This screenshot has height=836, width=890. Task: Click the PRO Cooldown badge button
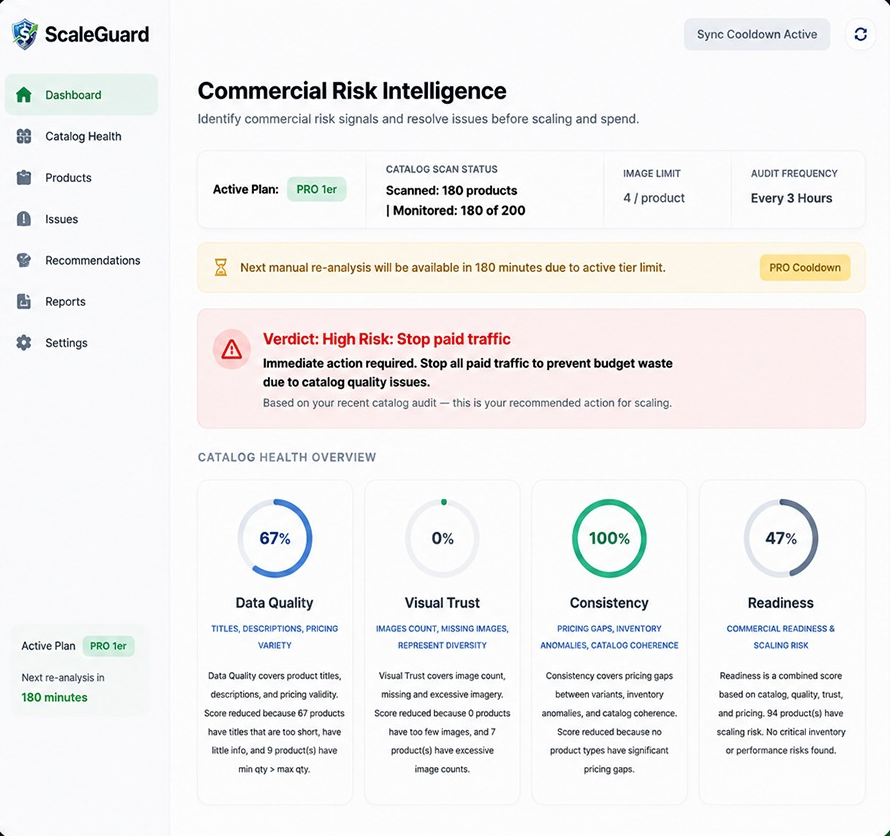[805, 267]
